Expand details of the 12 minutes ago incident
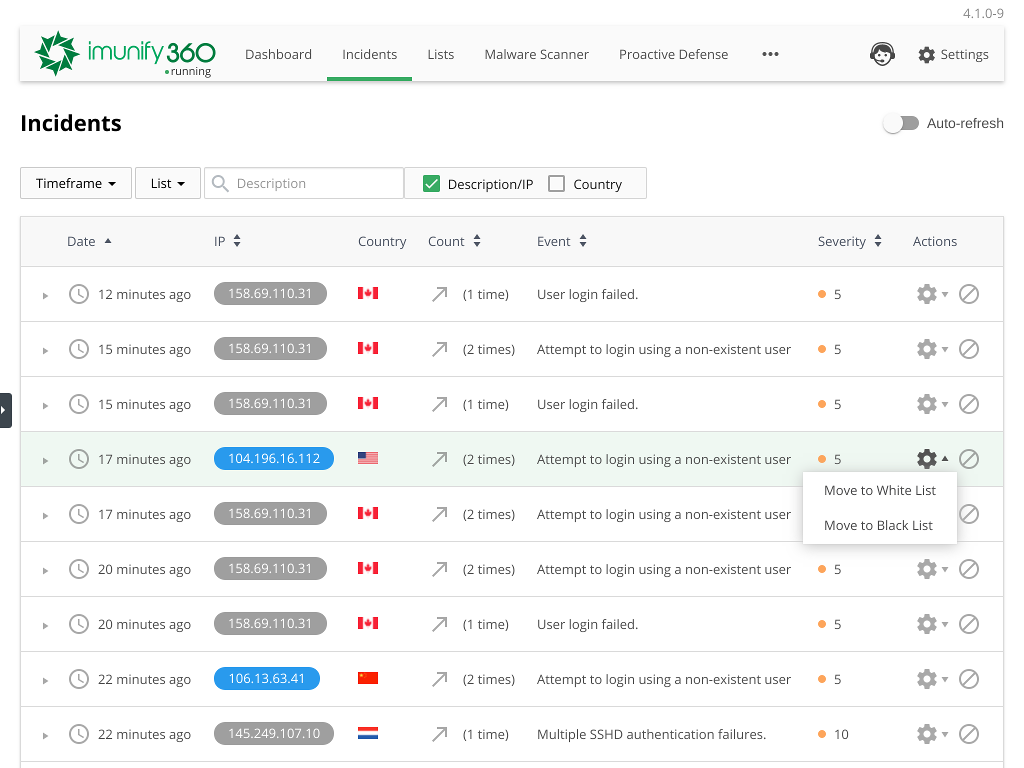Viewport: 1024px width, 768px height. 44,294
